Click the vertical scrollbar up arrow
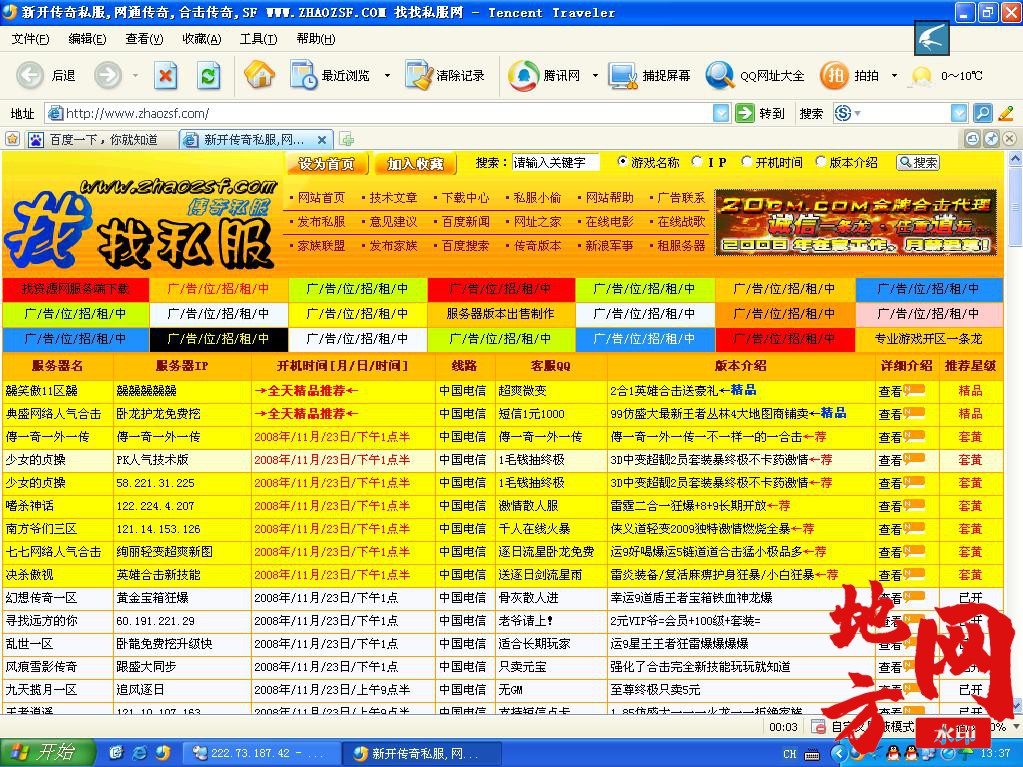 tap(1015, 158)
